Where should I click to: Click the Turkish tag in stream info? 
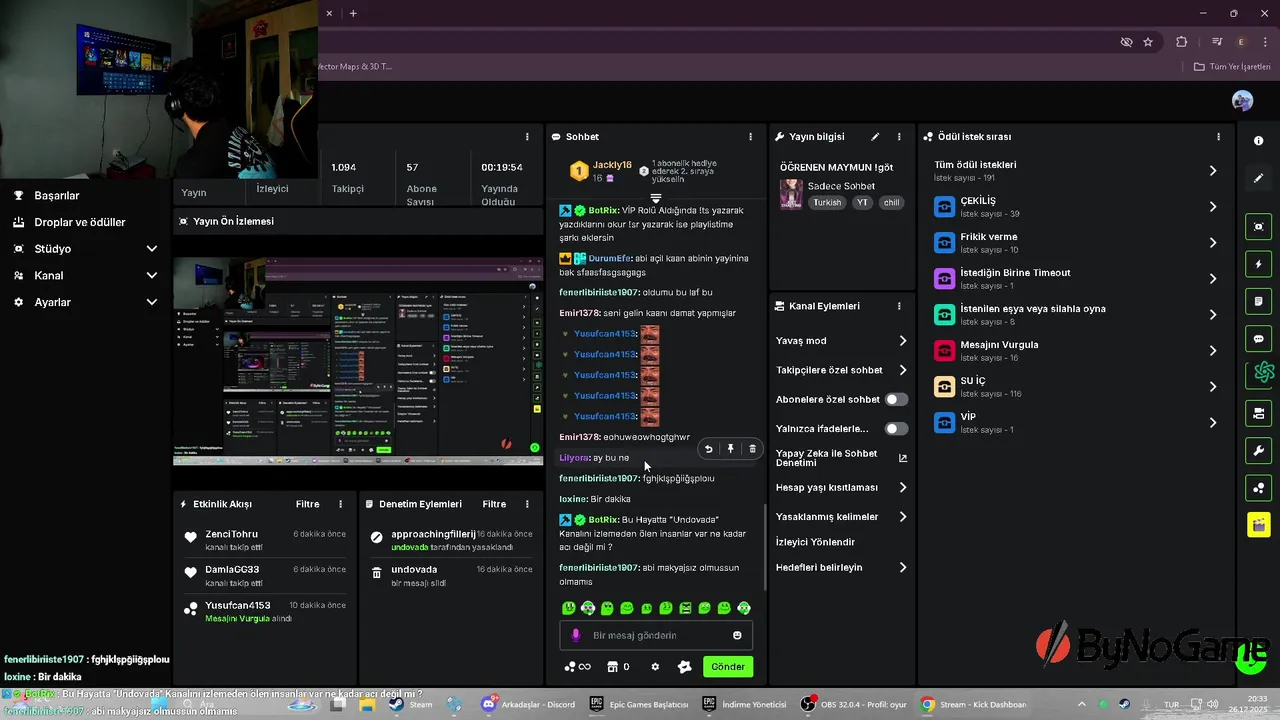pyautogui.click(x=827, y=202)
